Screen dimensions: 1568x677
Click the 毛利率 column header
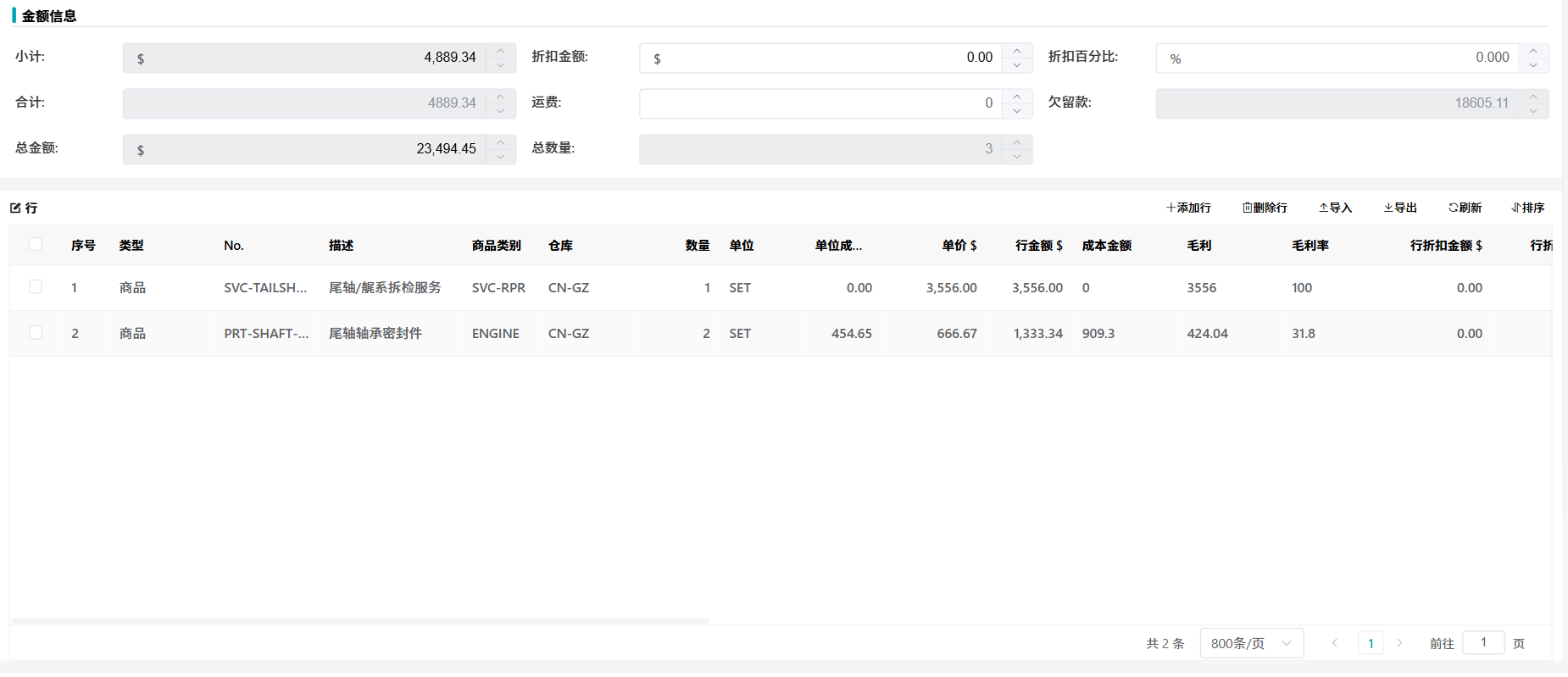pyautogui.click(x=1309, y=246)
